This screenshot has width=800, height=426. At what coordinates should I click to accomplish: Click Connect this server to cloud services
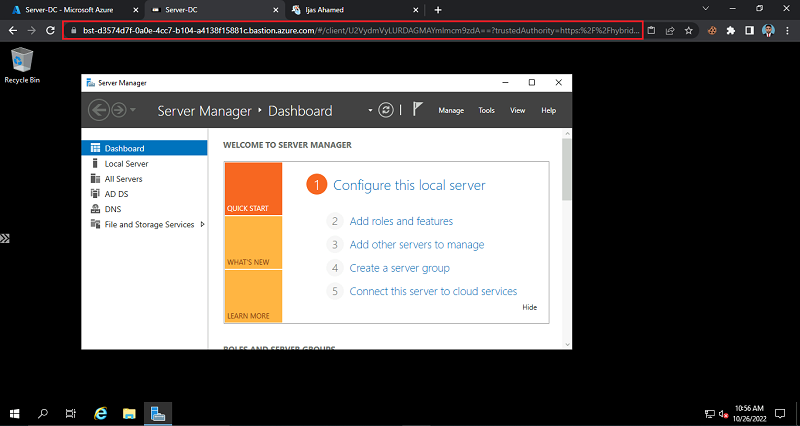[x=433, y=291]
